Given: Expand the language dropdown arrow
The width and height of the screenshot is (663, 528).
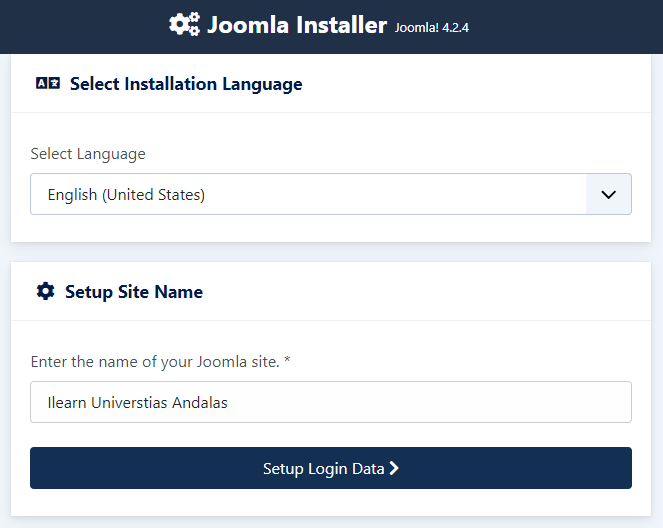Looking at the screenshot, I should [x=608, y=194].
